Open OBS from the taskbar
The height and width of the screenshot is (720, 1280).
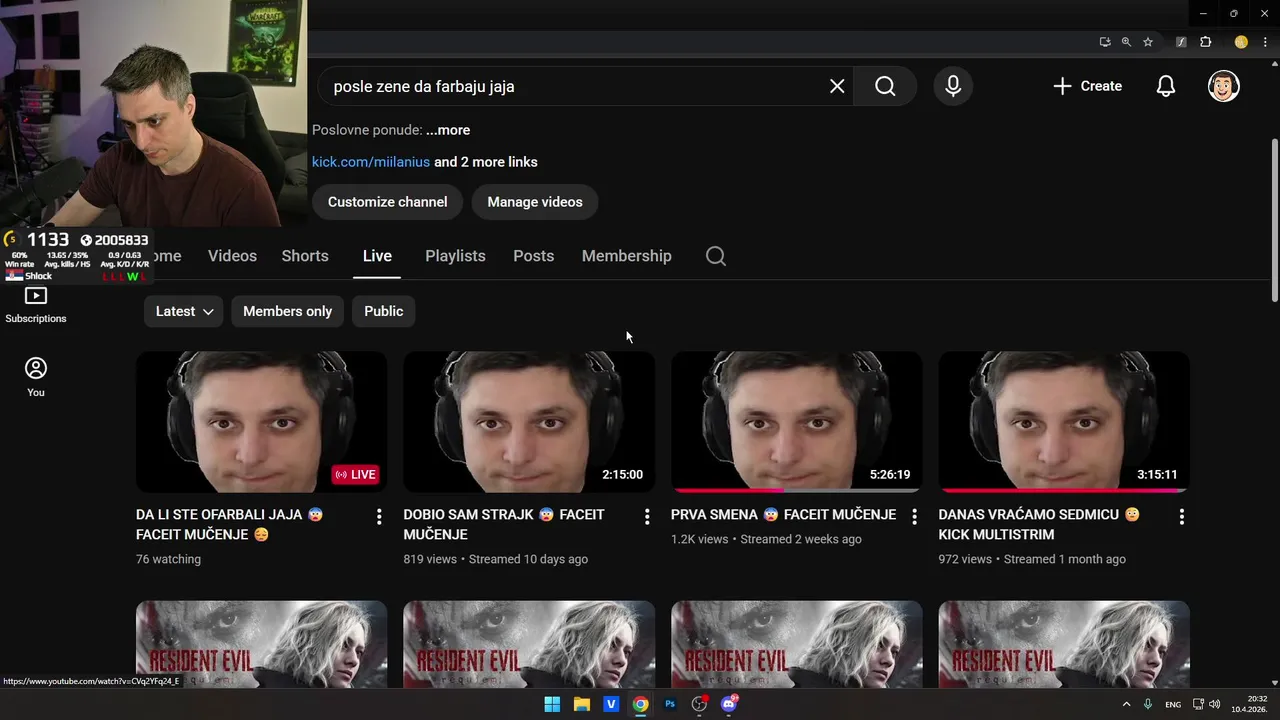[700, 704]
